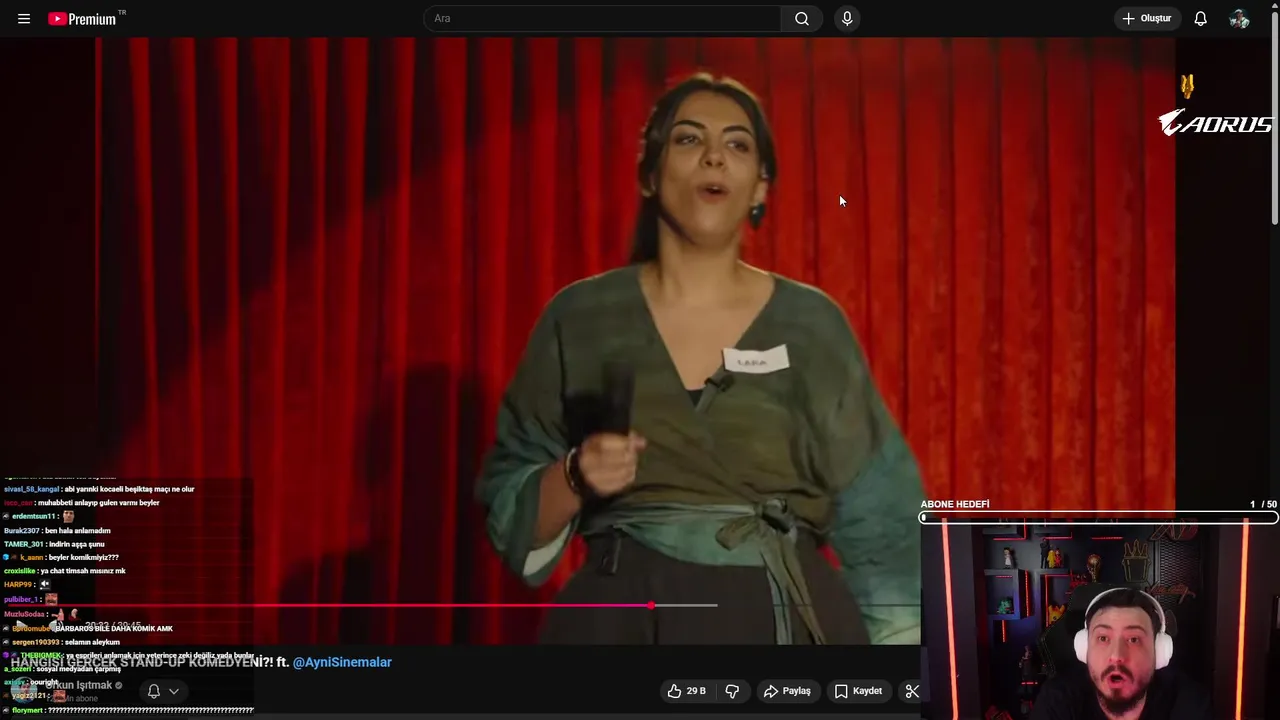Share the video via 'Paylaş'
The width and height of the screenshot is (1280, 720).
[x=787, y=691]
